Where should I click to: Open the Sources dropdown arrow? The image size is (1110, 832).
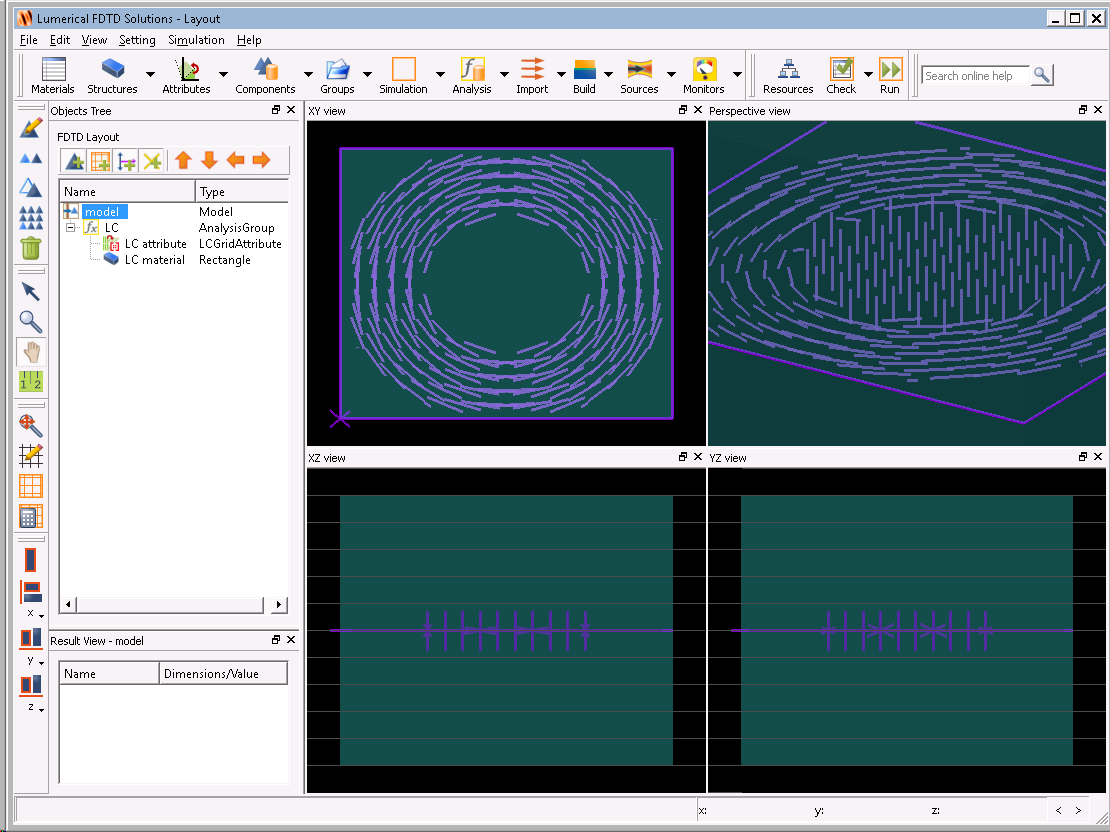tap(671, 74)
